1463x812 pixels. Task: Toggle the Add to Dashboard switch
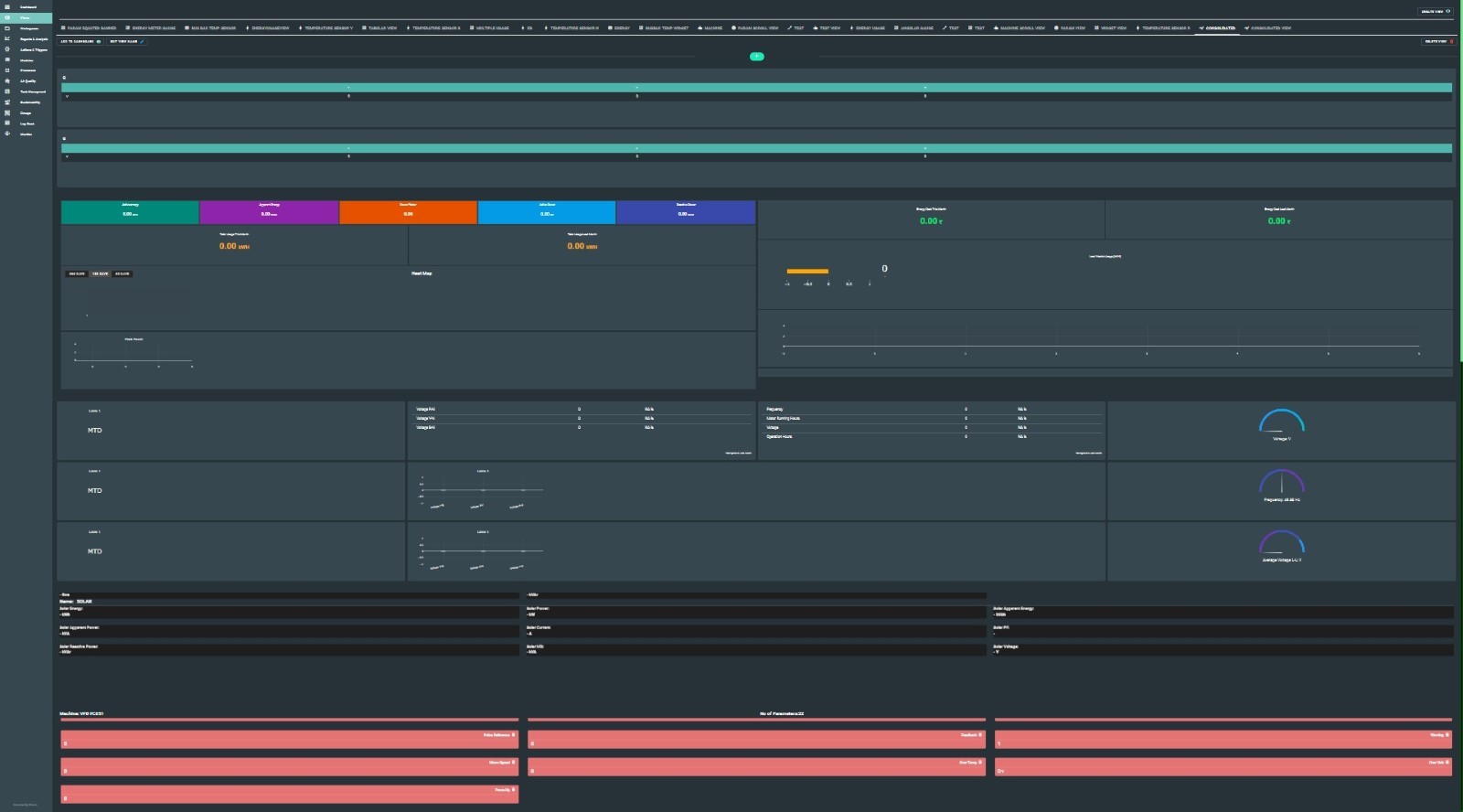[99, 42]
